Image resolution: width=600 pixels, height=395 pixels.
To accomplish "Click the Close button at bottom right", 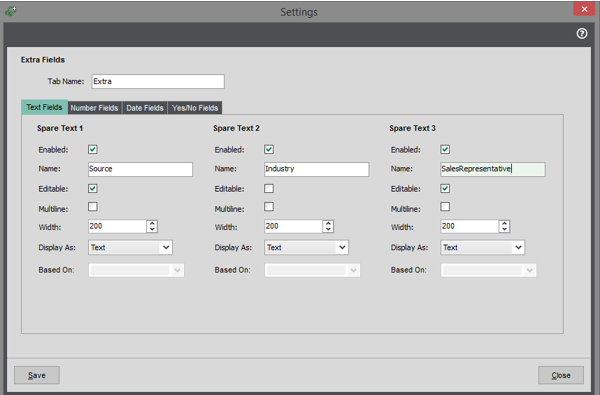I will 561,375.
